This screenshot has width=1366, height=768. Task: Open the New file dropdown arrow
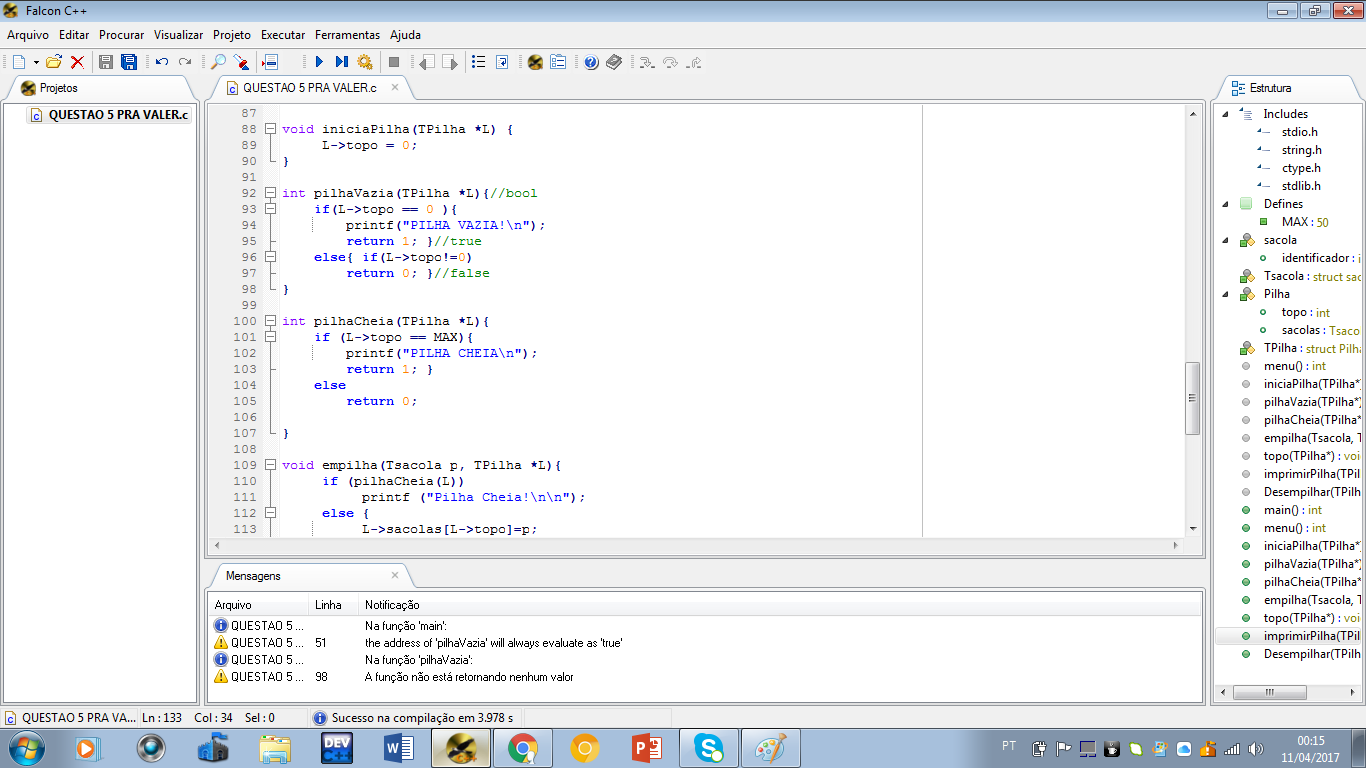[36, 62]
